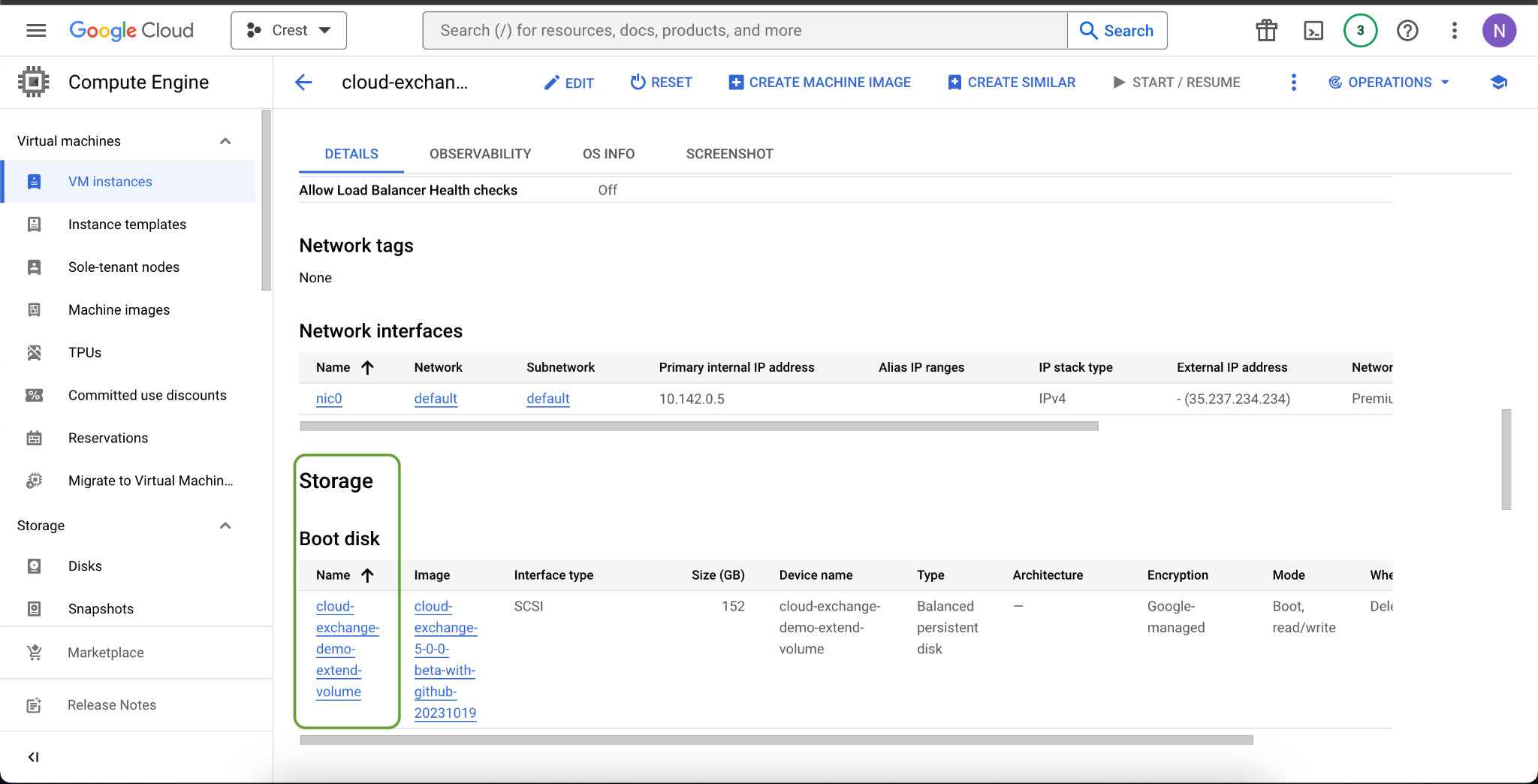This screenshot has height=784, width=1538.
Task: Open Reservations in sidebar
Action: (128, 439)
